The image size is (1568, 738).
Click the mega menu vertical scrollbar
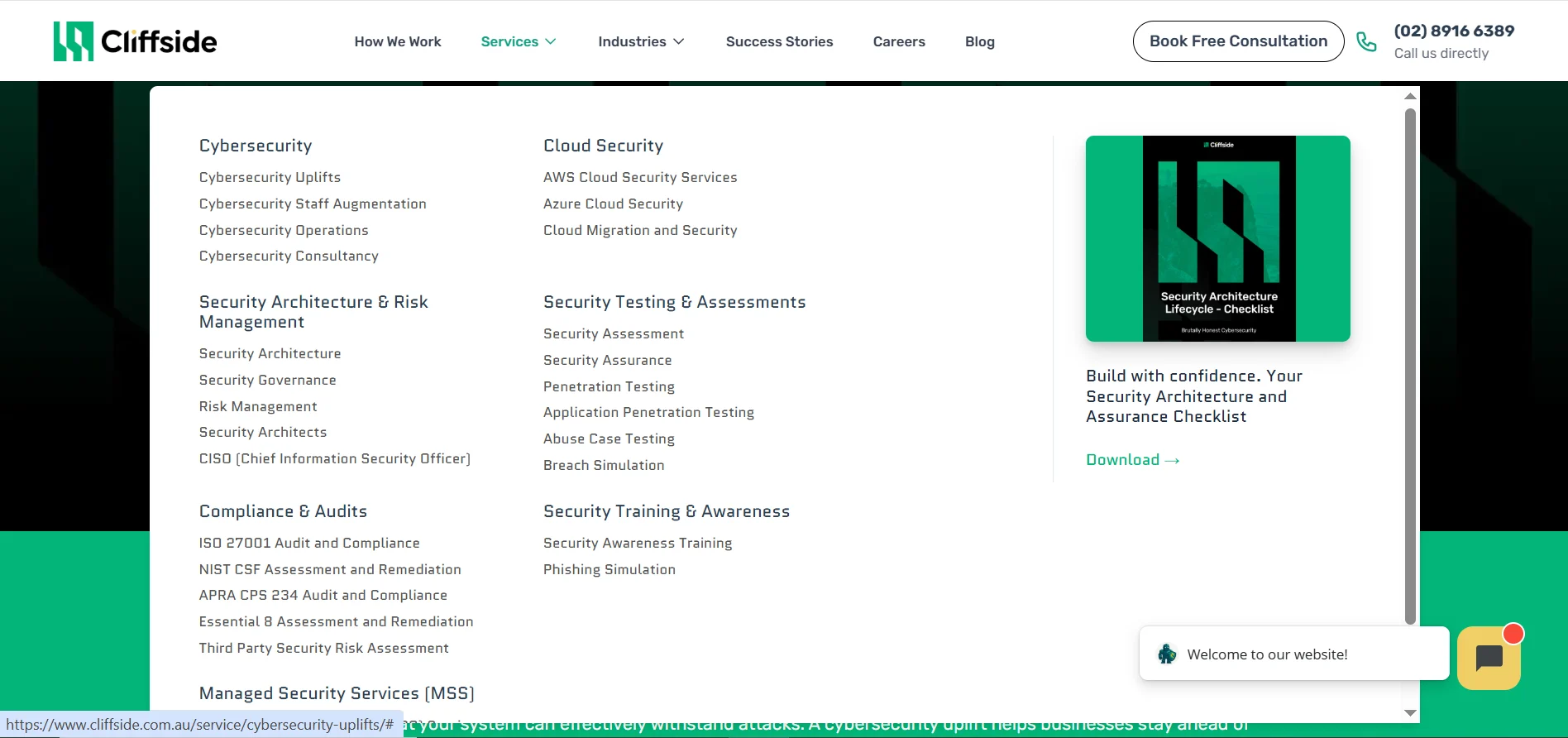click(x=1410, y=364)
